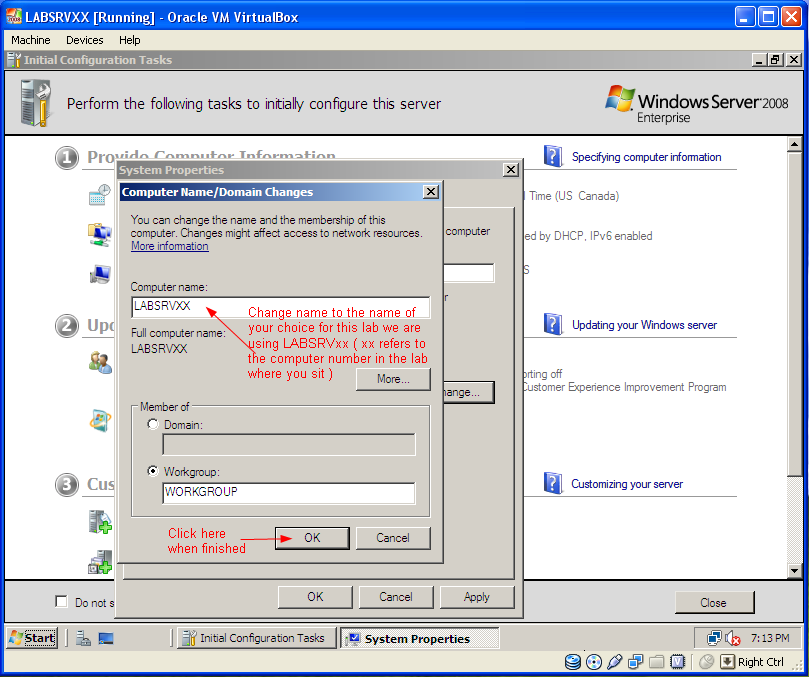Click the Computer description field in System Properties
Screen dimensions: 809x677
pyautogui.click(x=468, y=272)
